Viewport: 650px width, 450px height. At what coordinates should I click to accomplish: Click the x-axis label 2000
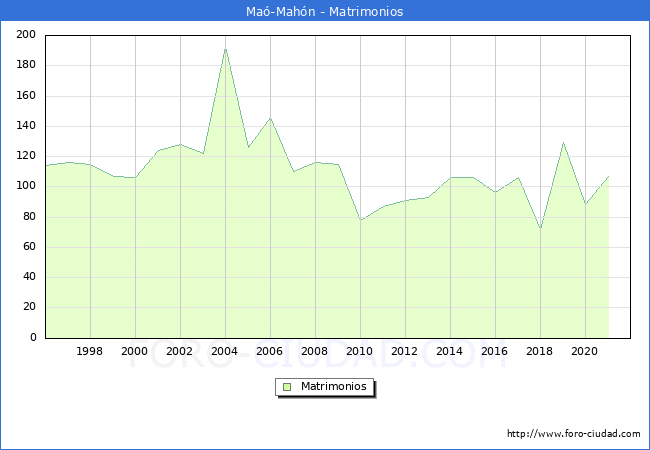click(134, 351)
